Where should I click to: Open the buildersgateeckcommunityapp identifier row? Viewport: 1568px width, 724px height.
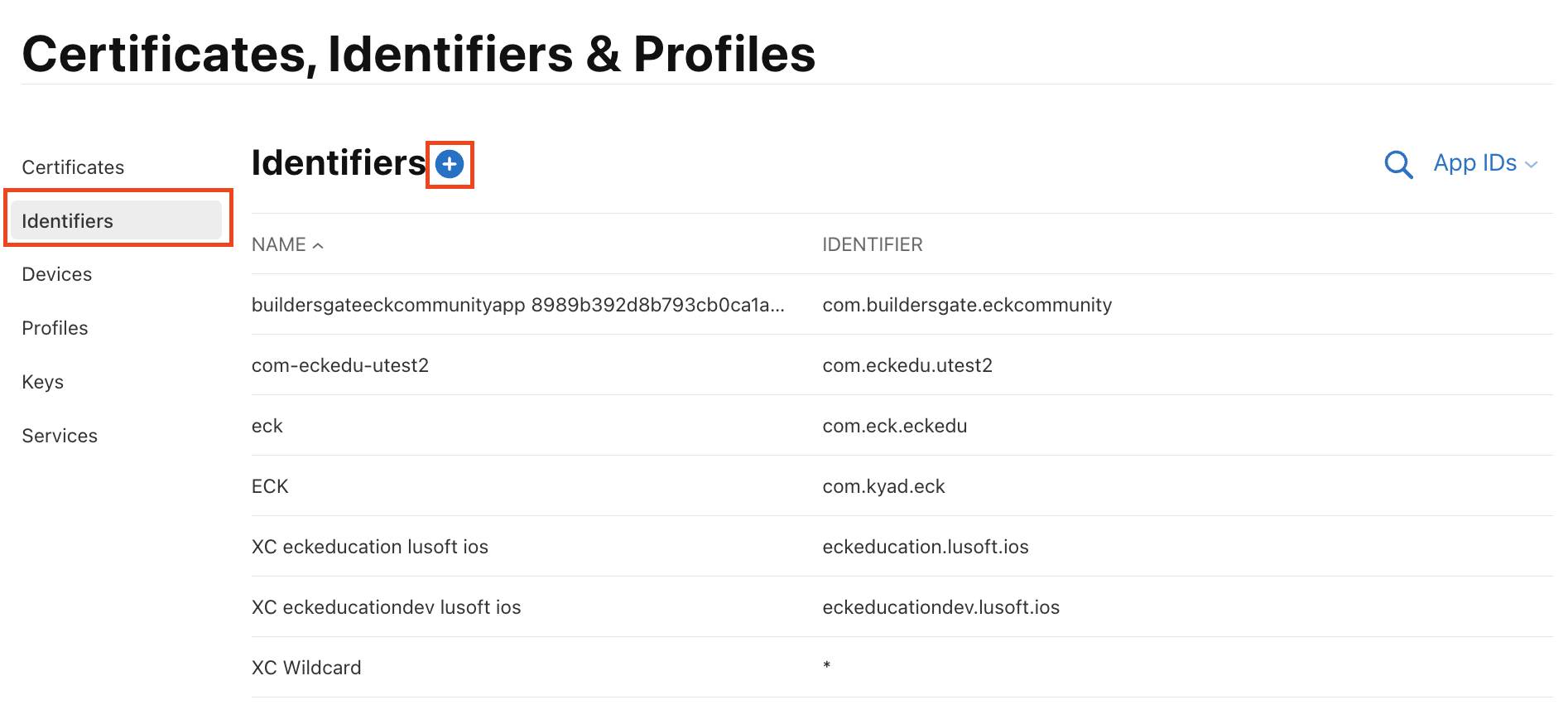[x=517, y=305]
